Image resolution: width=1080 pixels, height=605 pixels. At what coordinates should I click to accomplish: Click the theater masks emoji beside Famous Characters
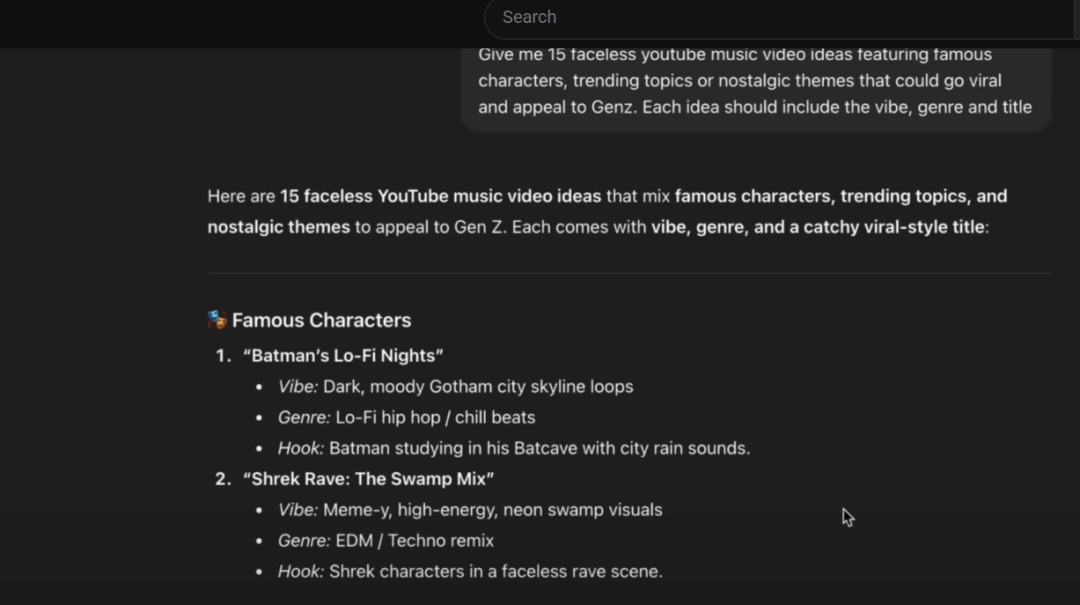tap(217, 320)
